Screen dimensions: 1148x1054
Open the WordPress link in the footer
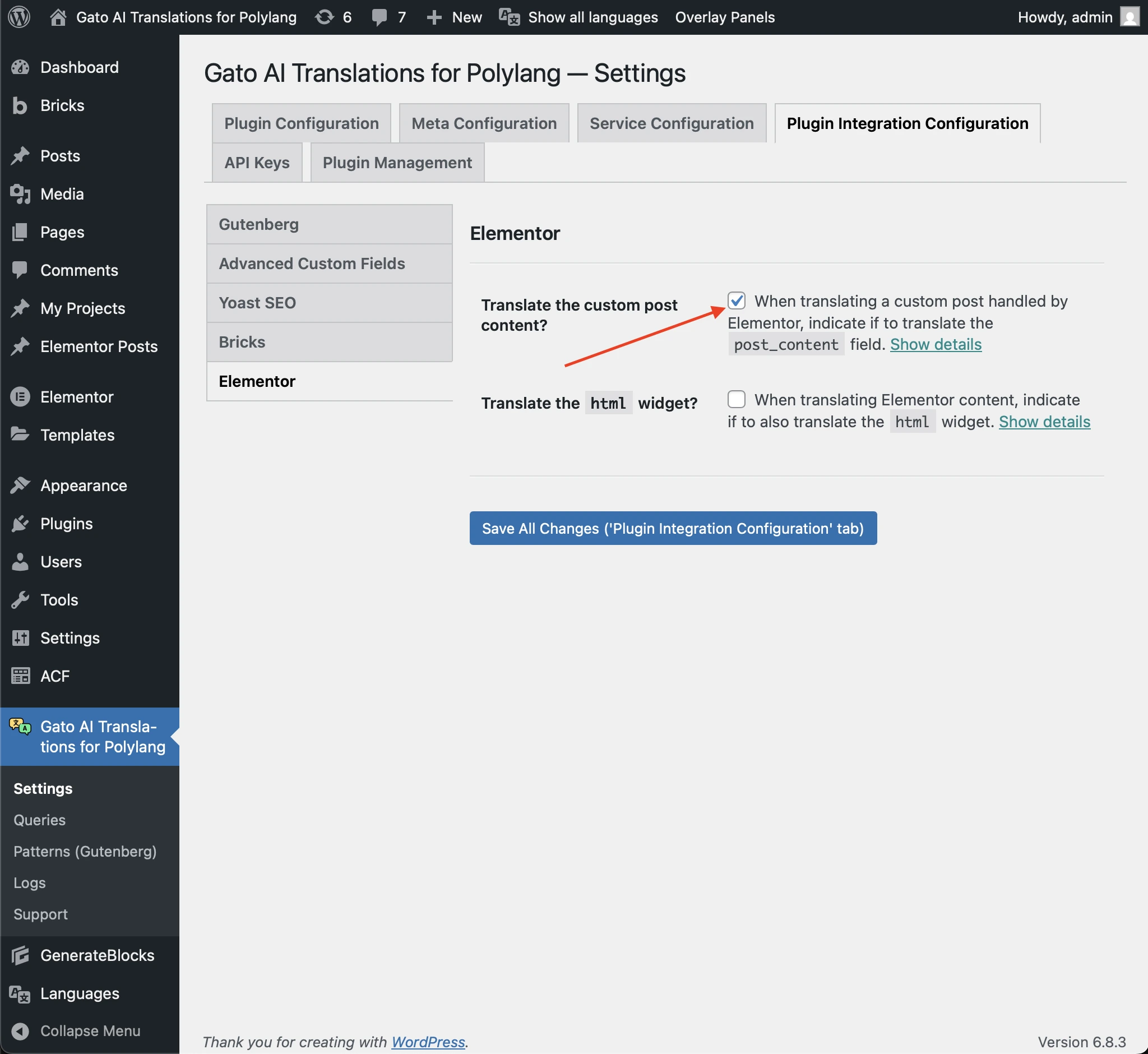coord(428,1042)
